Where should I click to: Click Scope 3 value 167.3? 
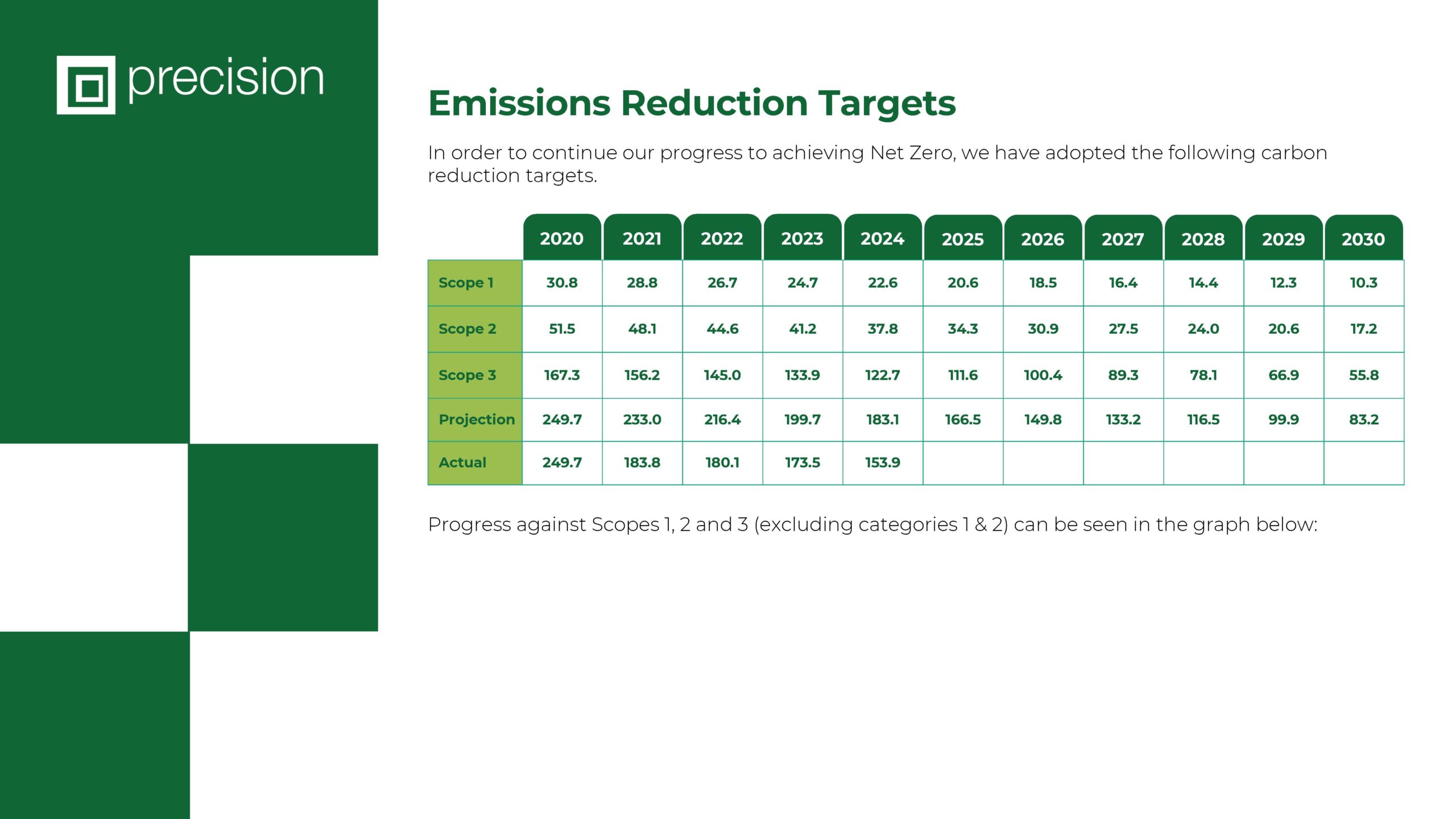[562, 375]
